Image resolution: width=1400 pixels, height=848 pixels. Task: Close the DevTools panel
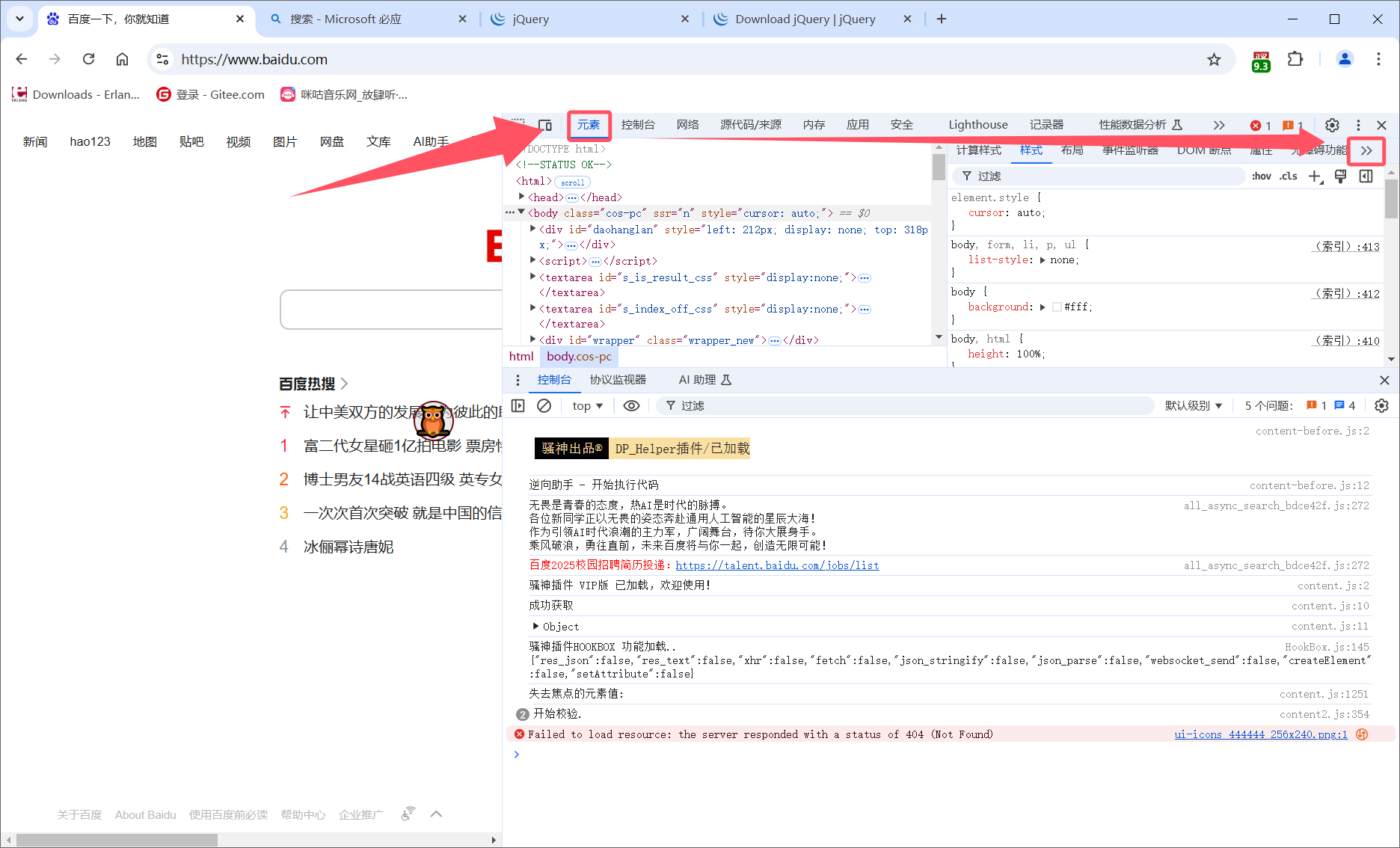pyautogui.click(x=1382, y=125)
